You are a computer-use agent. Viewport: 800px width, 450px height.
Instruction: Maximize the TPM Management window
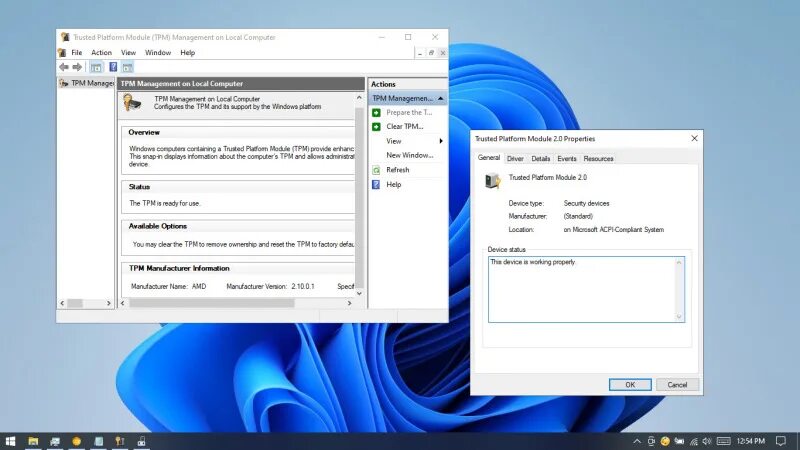coord(408,37)
